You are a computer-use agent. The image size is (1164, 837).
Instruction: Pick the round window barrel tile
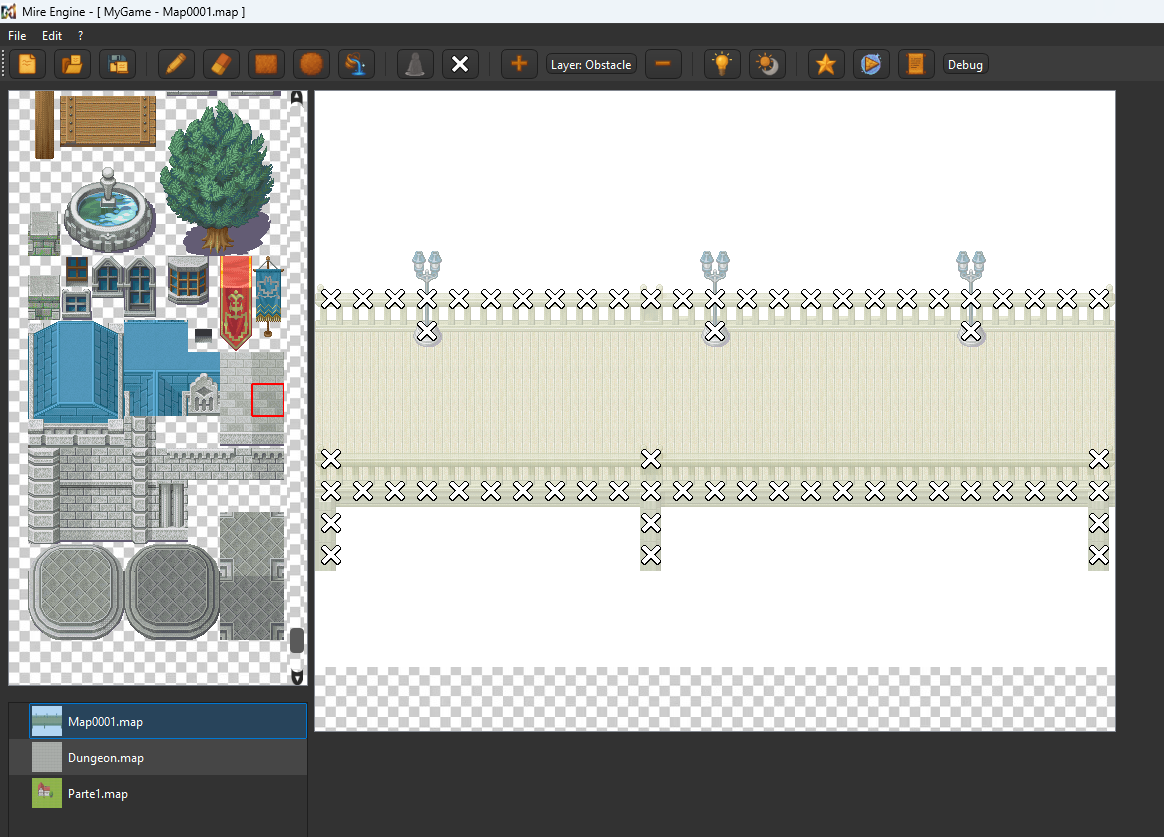click(188, 280)
